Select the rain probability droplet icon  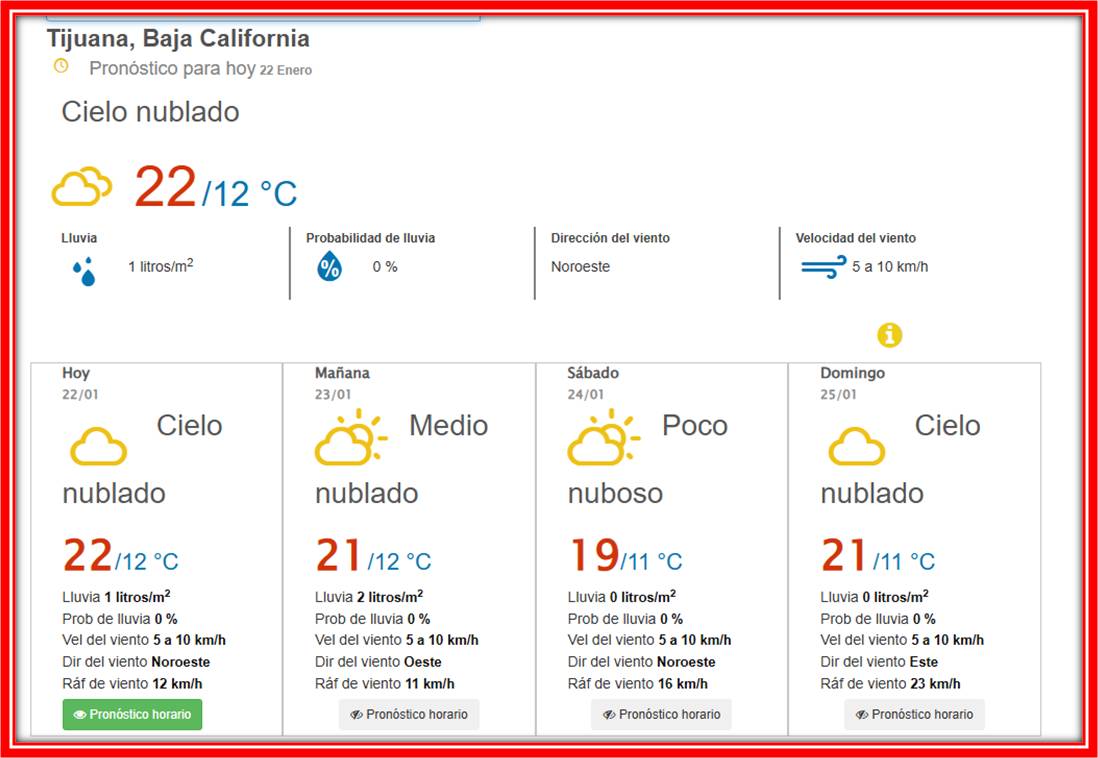tap(330, 267)
